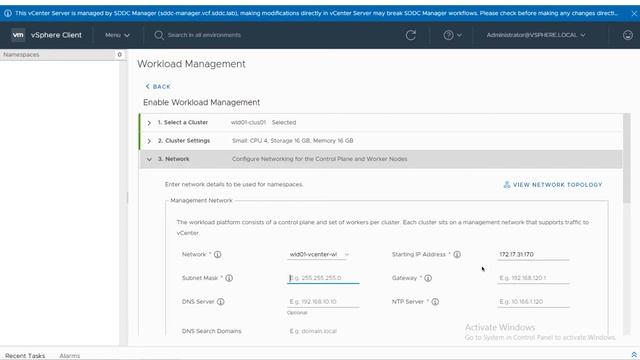
Task: Click info icon next to NTP Server
Action: coord(435,302)
